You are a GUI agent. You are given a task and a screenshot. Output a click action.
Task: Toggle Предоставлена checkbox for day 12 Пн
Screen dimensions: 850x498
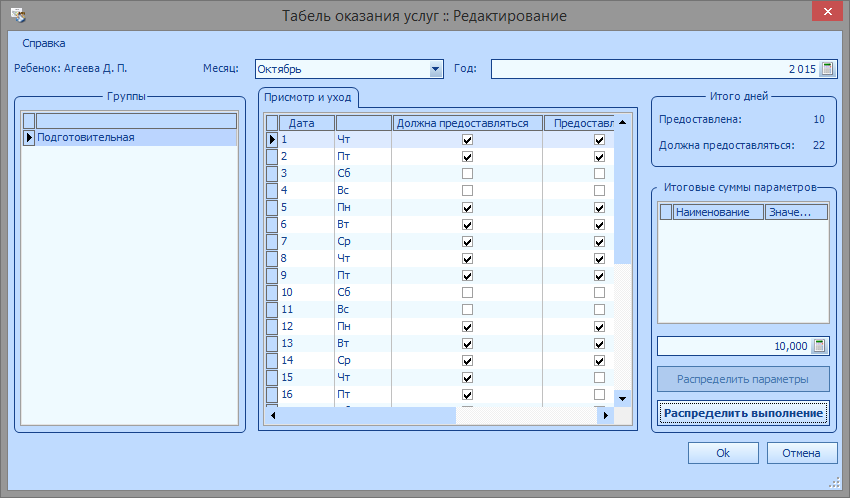(599, 327)
